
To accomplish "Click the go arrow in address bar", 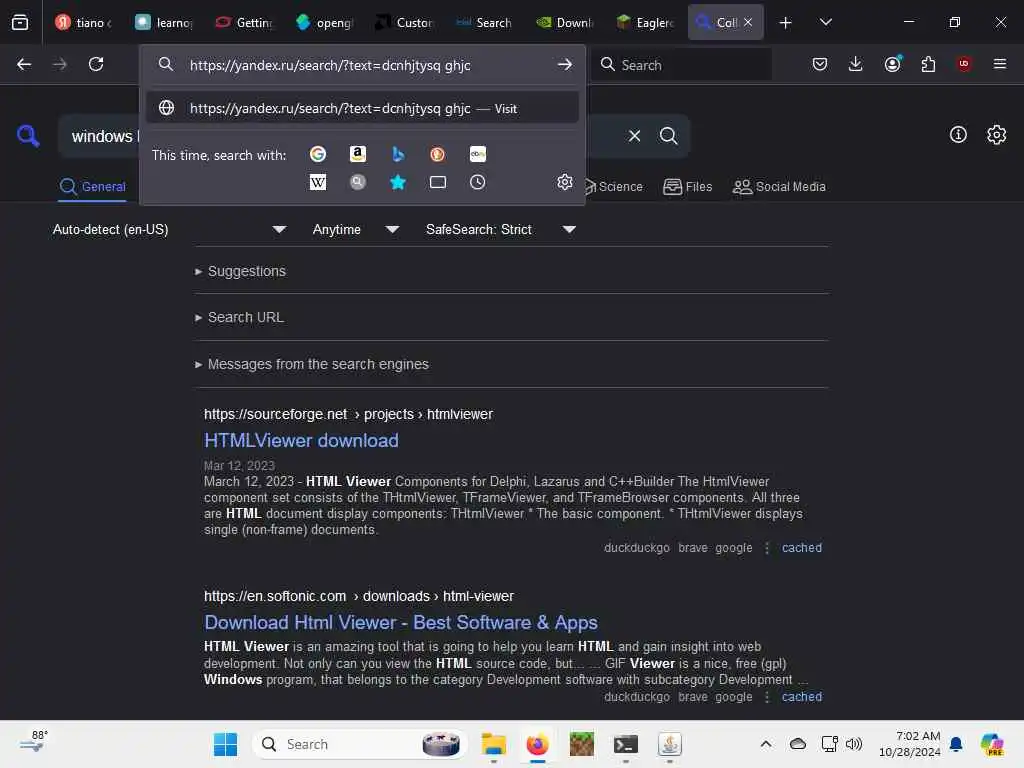I will click(565, 65).
